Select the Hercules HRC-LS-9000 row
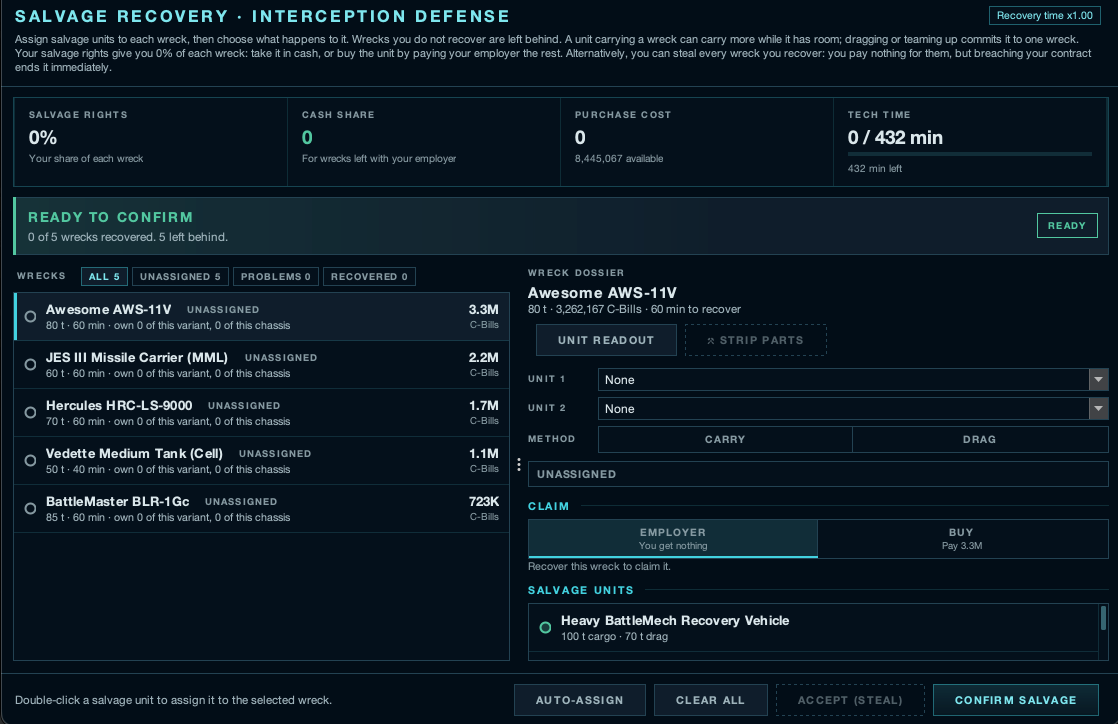 click(262, 412)
